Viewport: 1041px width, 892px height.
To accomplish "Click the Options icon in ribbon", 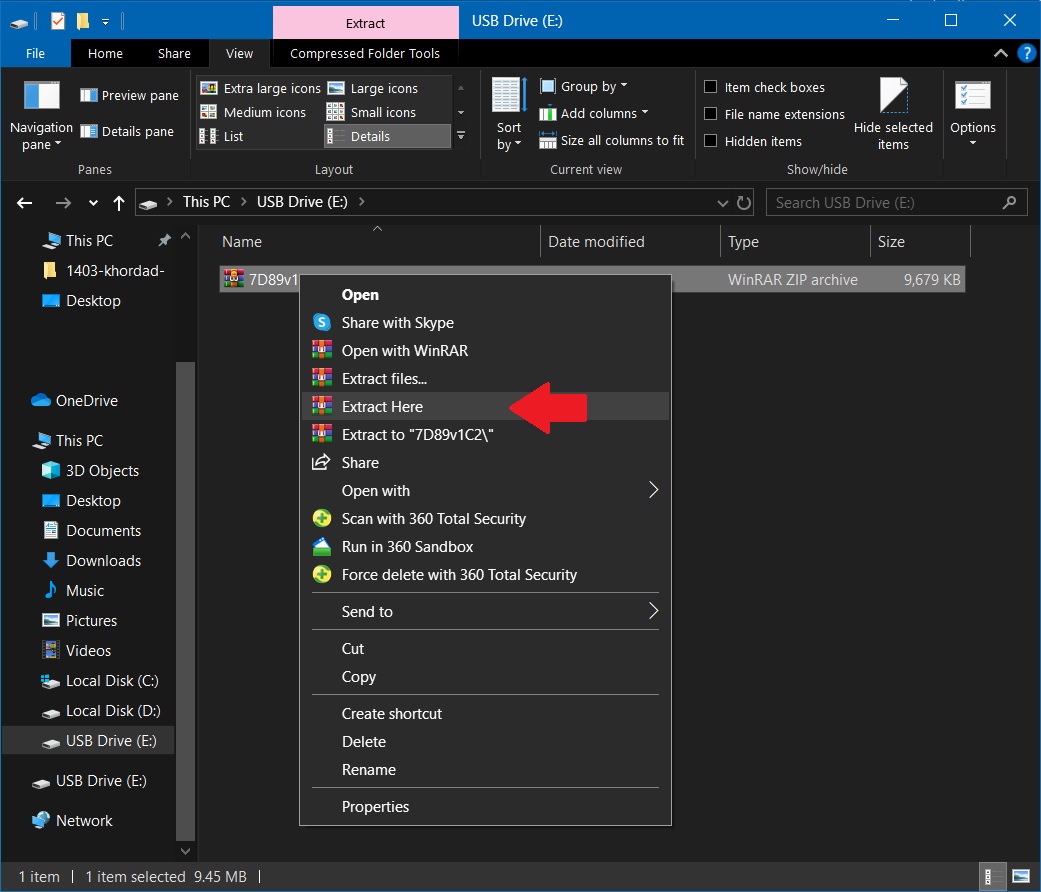I will click(973, 96).
